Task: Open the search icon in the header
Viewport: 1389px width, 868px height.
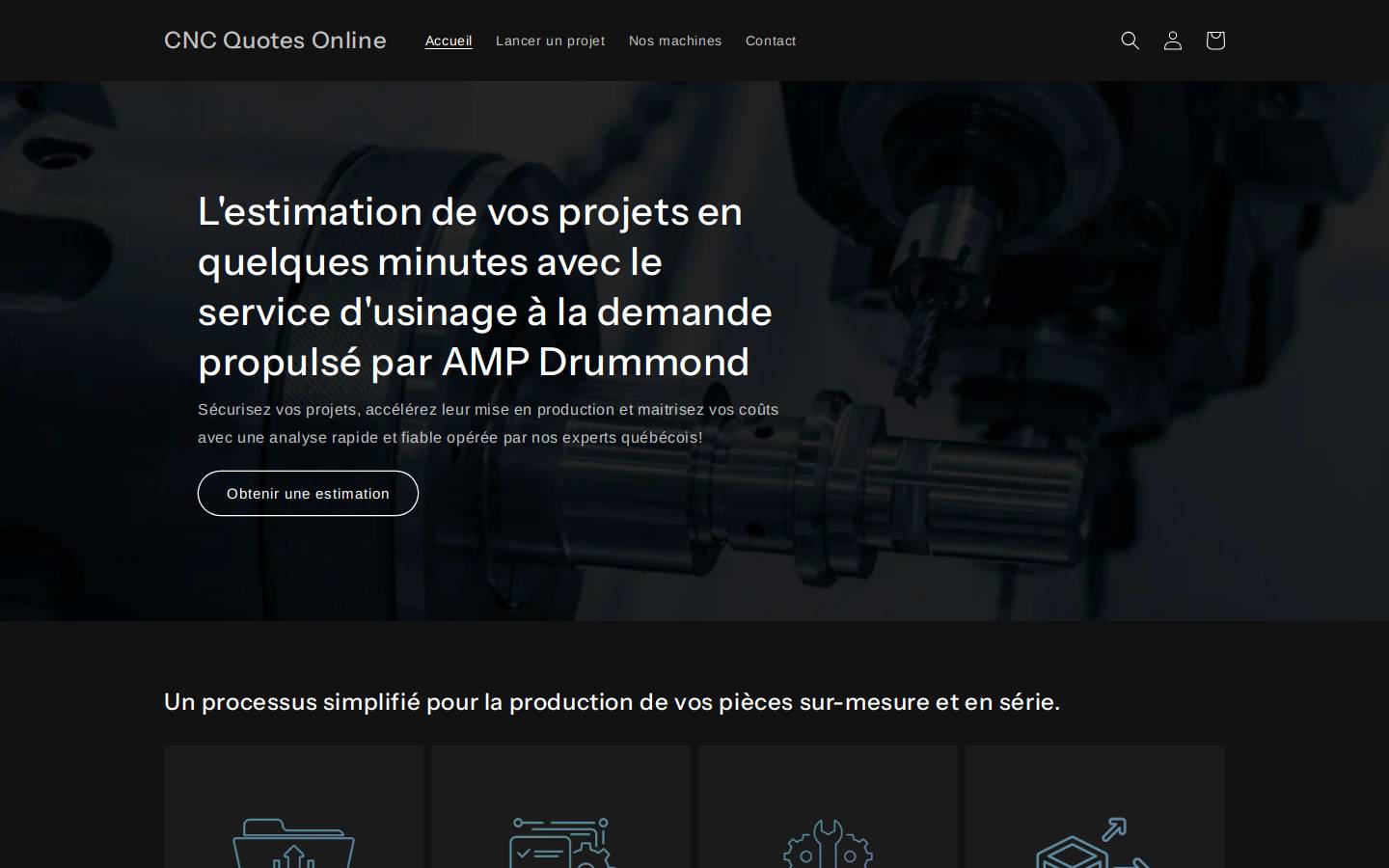Action: click(x=1130, y=41)
